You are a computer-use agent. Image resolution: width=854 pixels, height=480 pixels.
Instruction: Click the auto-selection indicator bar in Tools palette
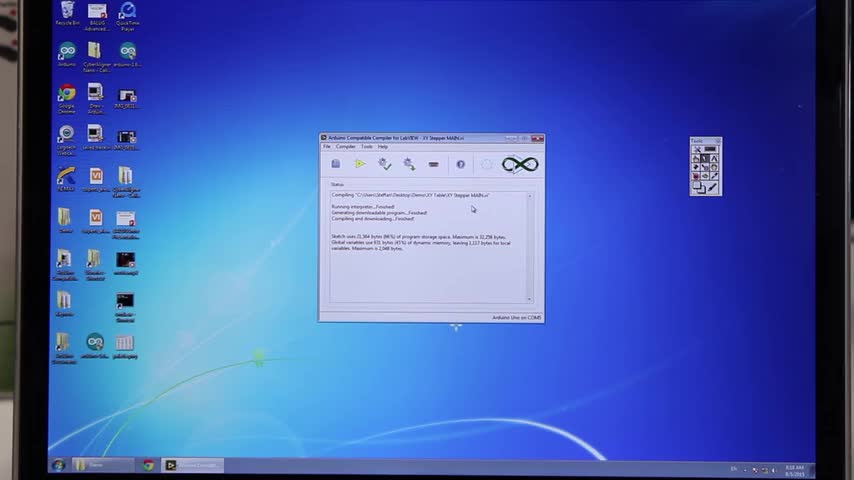click(710, 149)
